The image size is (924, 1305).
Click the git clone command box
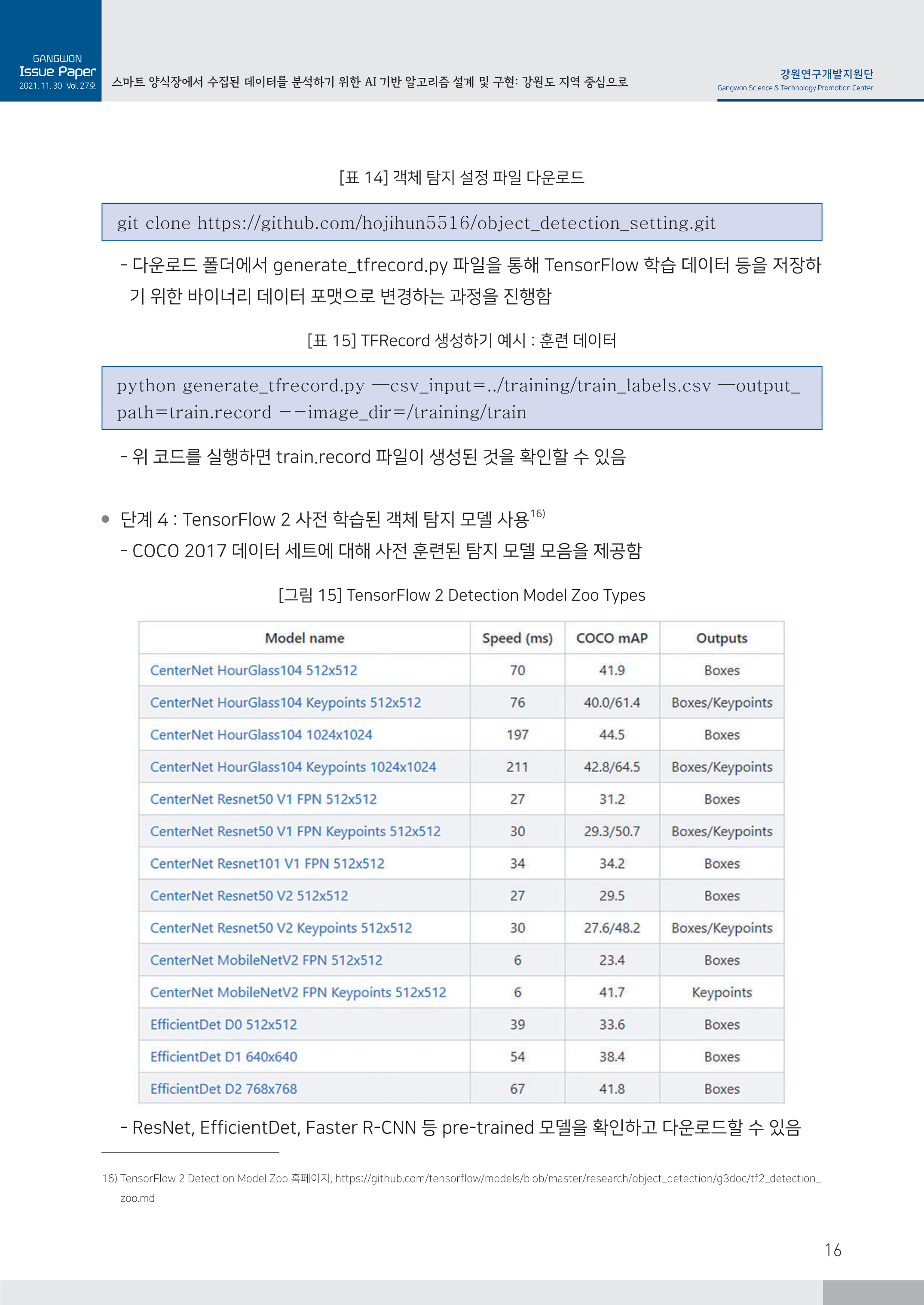coord(462,222)
